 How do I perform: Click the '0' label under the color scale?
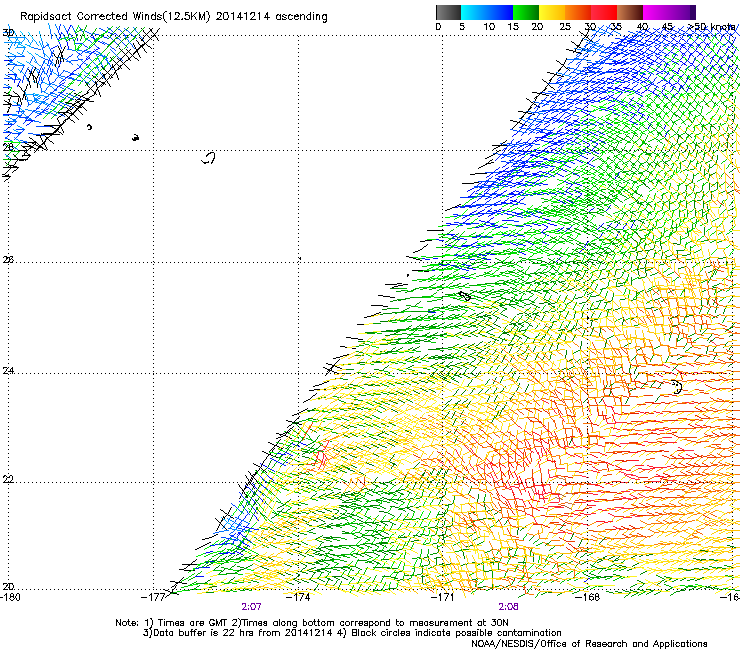[x=438, y=27]
